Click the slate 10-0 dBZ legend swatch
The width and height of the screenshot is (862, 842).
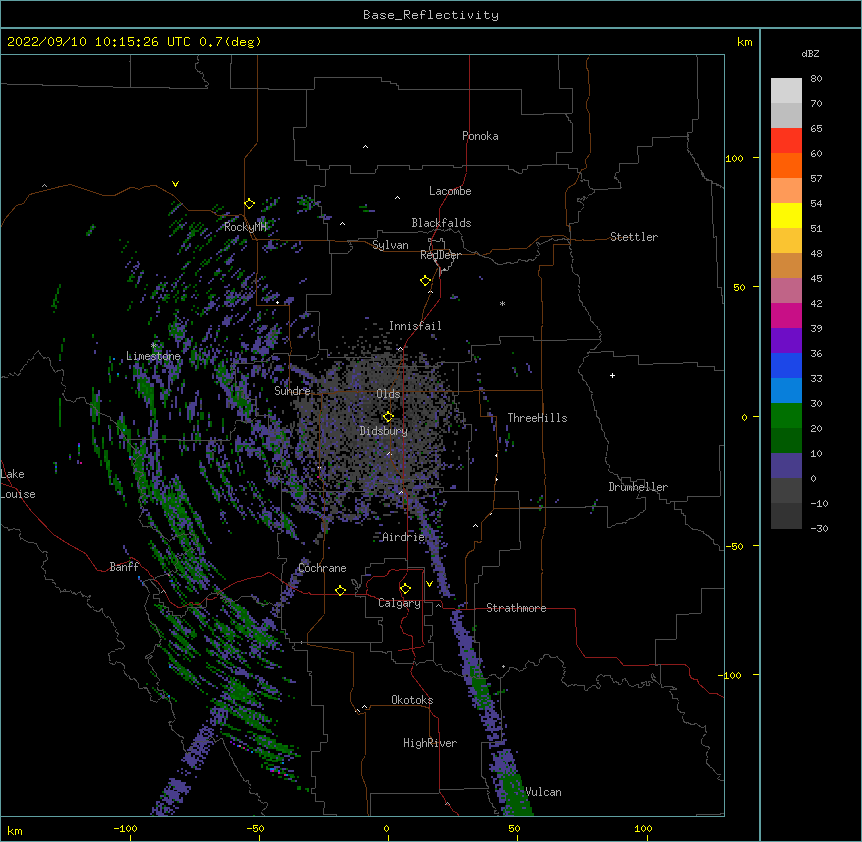(786, 466)
